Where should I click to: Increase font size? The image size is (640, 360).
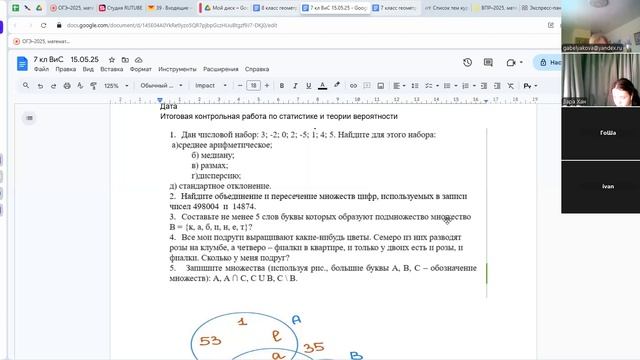(267, 86)
